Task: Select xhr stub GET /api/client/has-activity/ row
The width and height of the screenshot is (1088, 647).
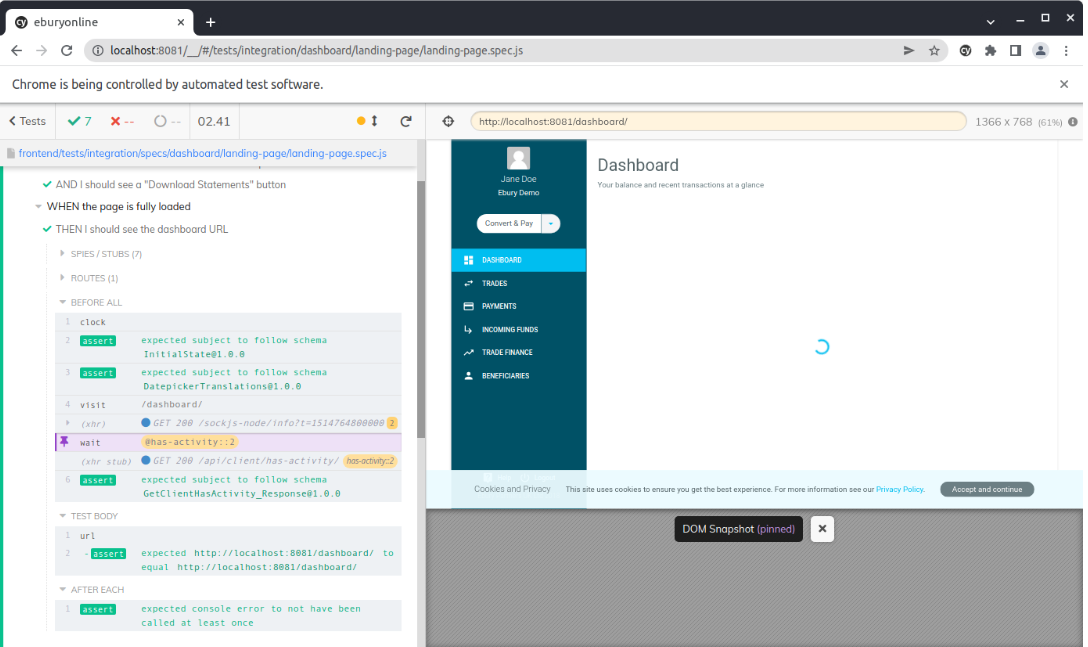Action: pos(228,461)
